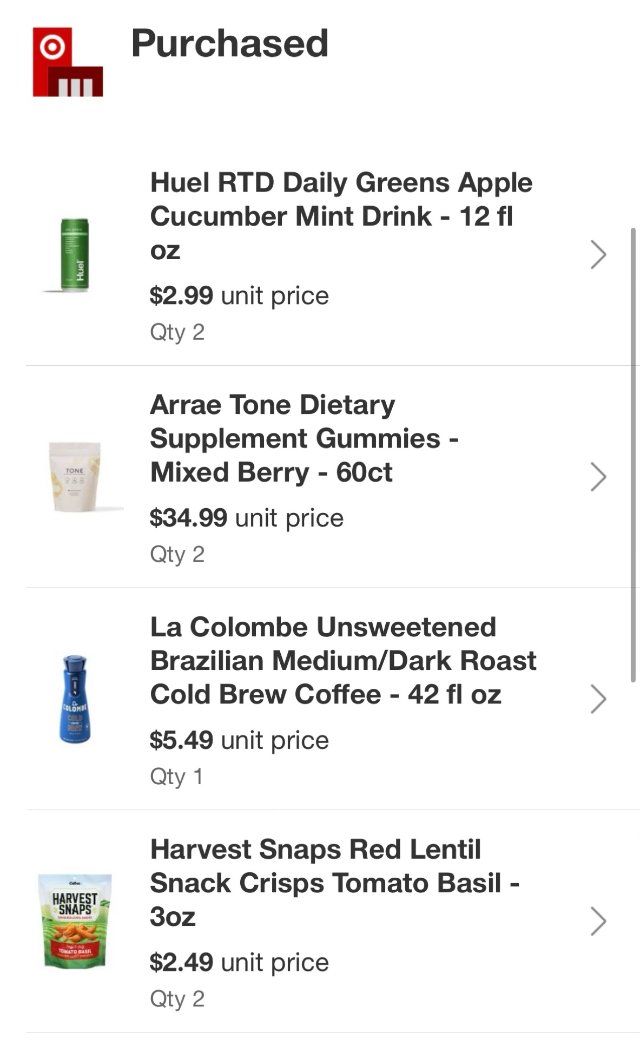
Task: Expand Huel Daily Greens details via chevron
Action: [598, 255]
